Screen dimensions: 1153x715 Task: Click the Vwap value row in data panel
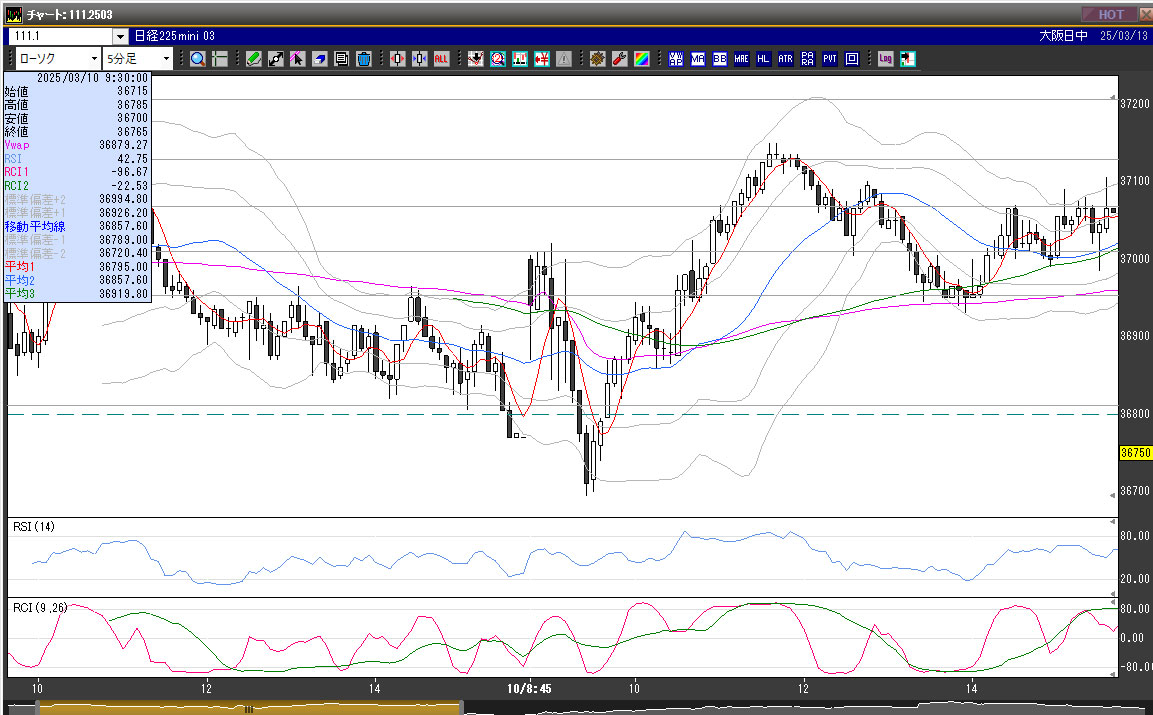point(76,146)
